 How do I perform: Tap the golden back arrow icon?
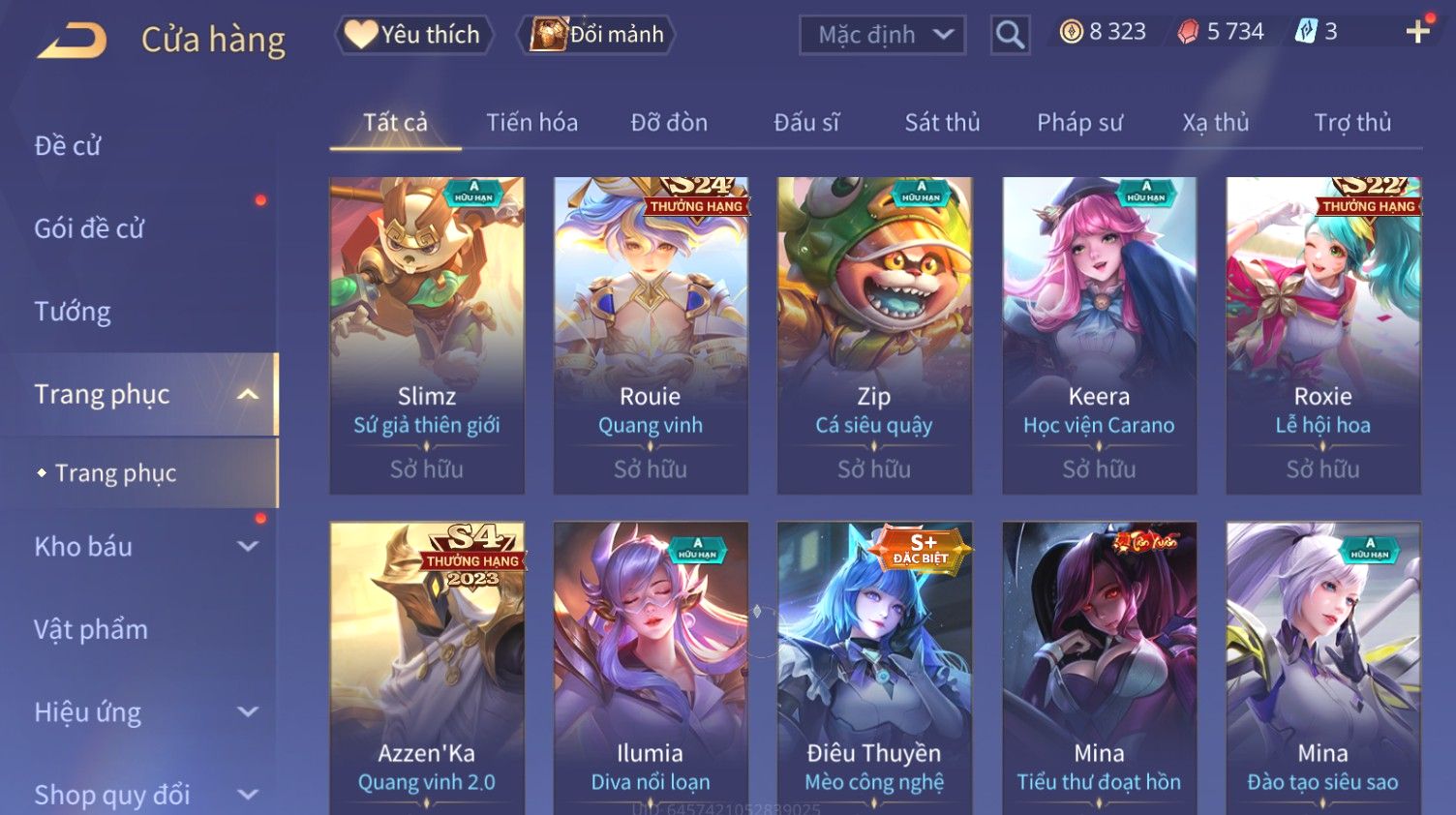point(73,41)
